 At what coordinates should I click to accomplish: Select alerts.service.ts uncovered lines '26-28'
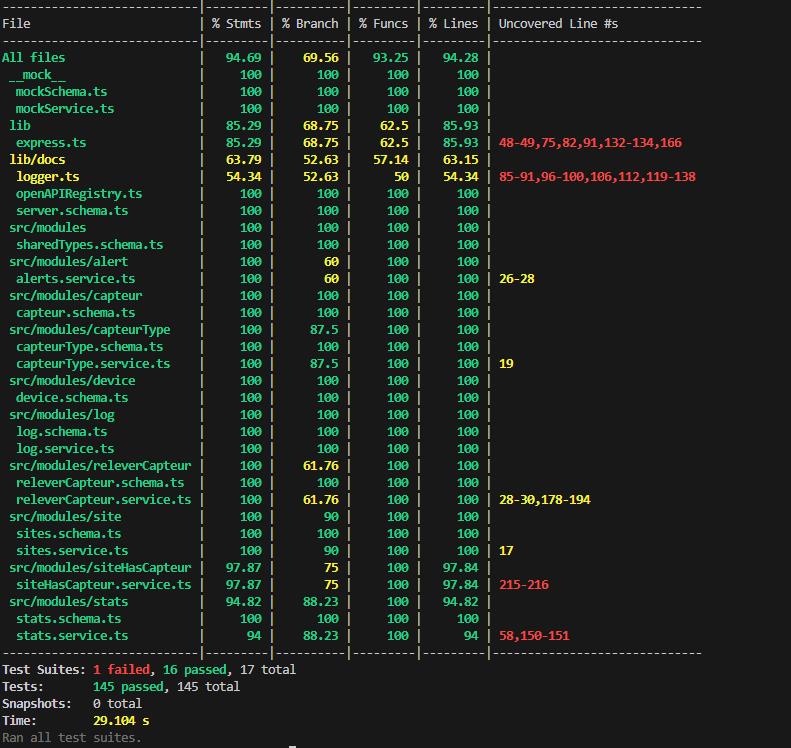point(517,279)
